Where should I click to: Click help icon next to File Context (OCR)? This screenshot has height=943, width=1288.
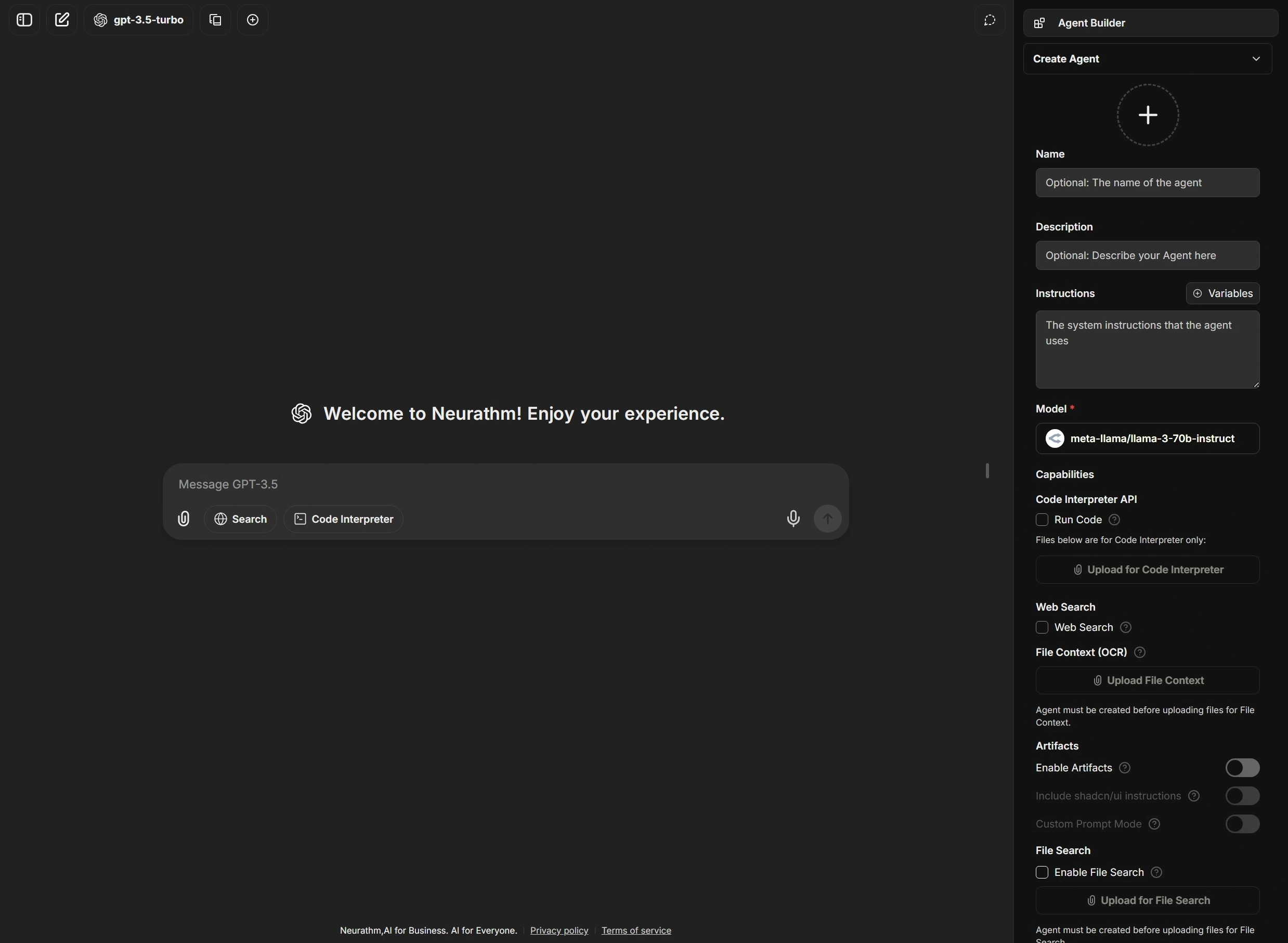pos(1140,652)
